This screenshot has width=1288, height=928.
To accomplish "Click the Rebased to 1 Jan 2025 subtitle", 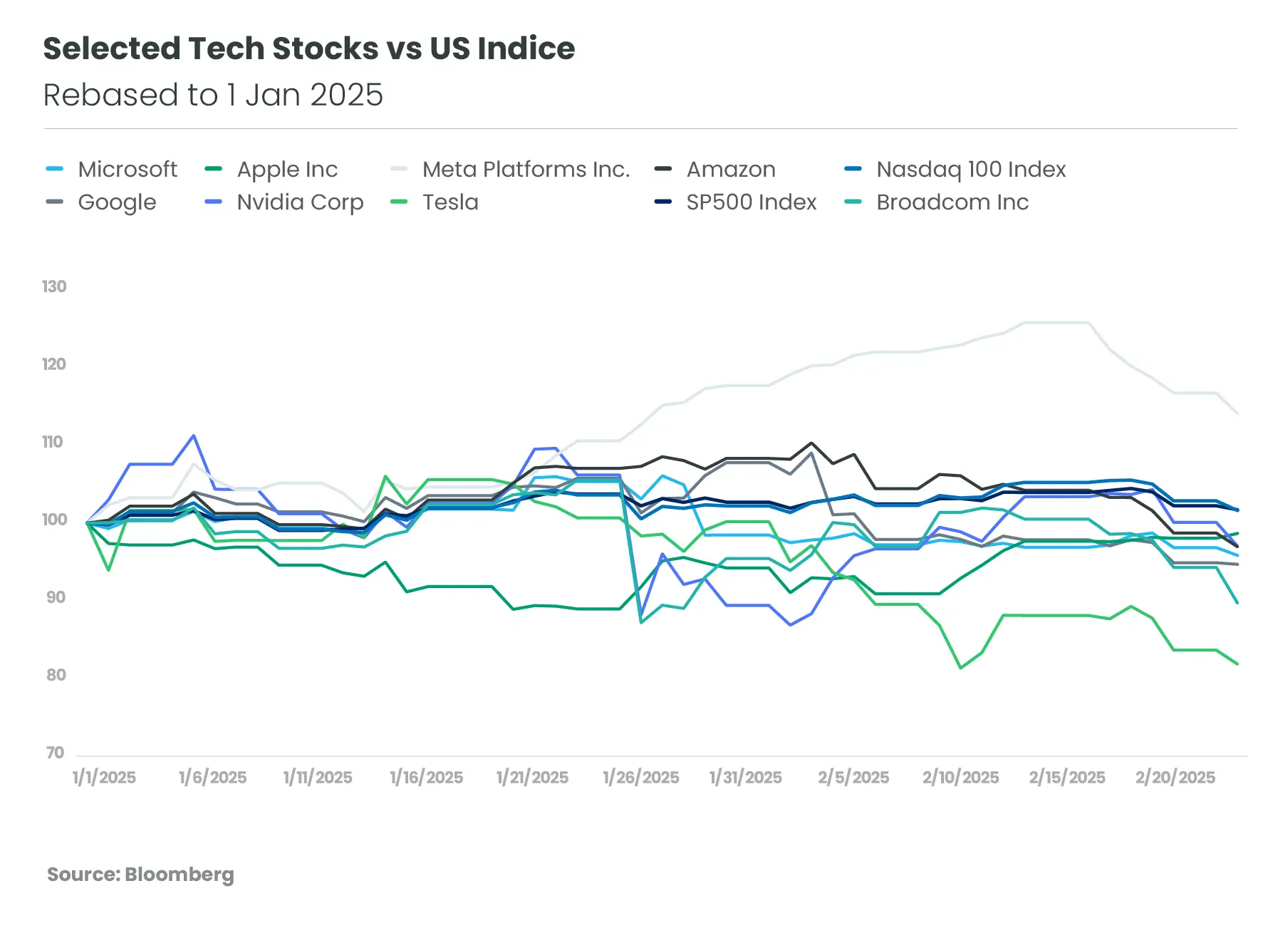I will click(213, 95).
